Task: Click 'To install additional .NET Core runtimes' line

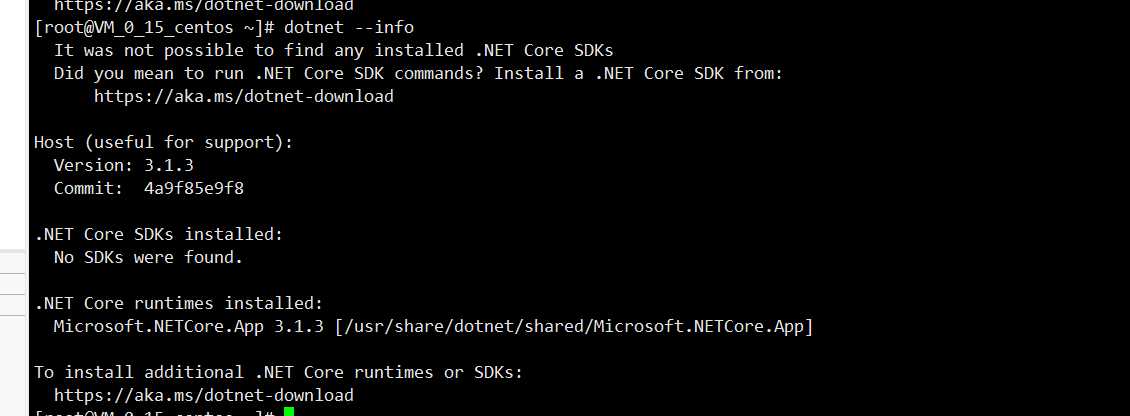Action: (278, 373)
